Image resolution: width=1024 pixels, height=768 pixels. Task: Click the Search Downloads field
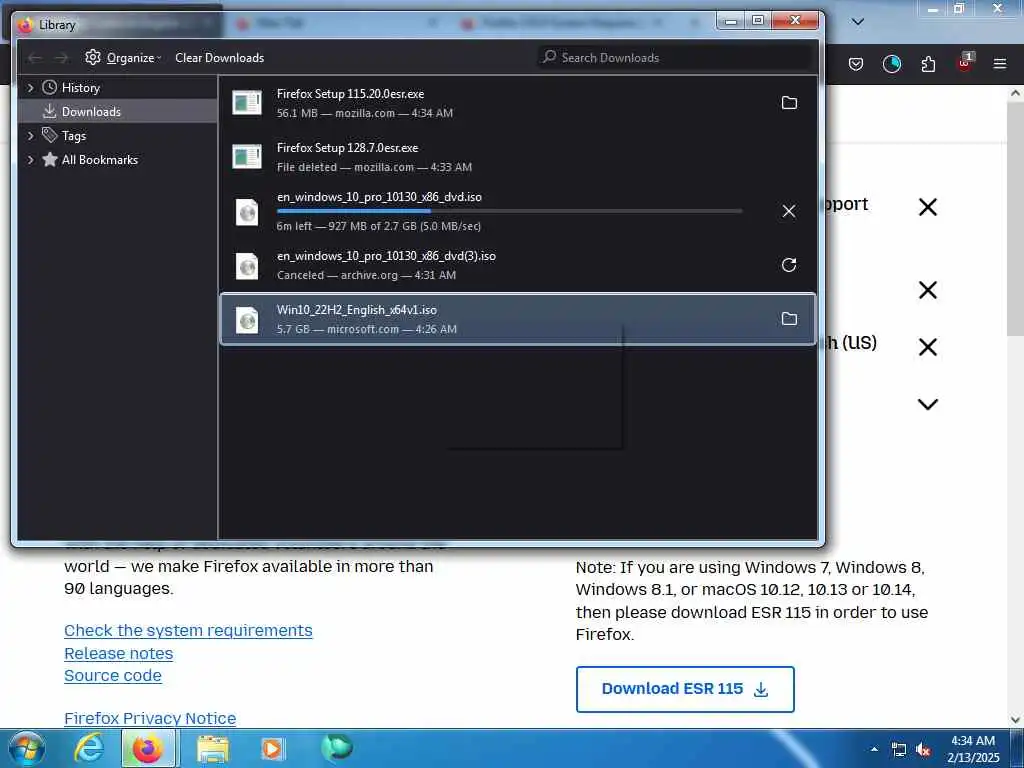pyautogui.click(x=675, y=57)
